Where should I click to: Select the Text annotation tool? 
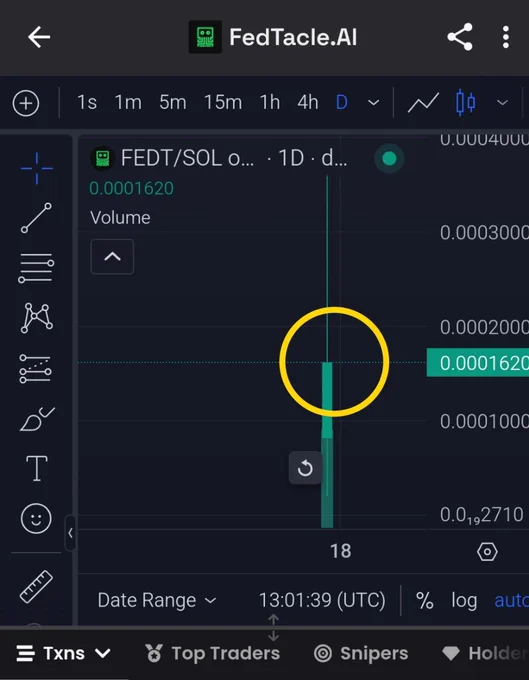pos(37,468)
